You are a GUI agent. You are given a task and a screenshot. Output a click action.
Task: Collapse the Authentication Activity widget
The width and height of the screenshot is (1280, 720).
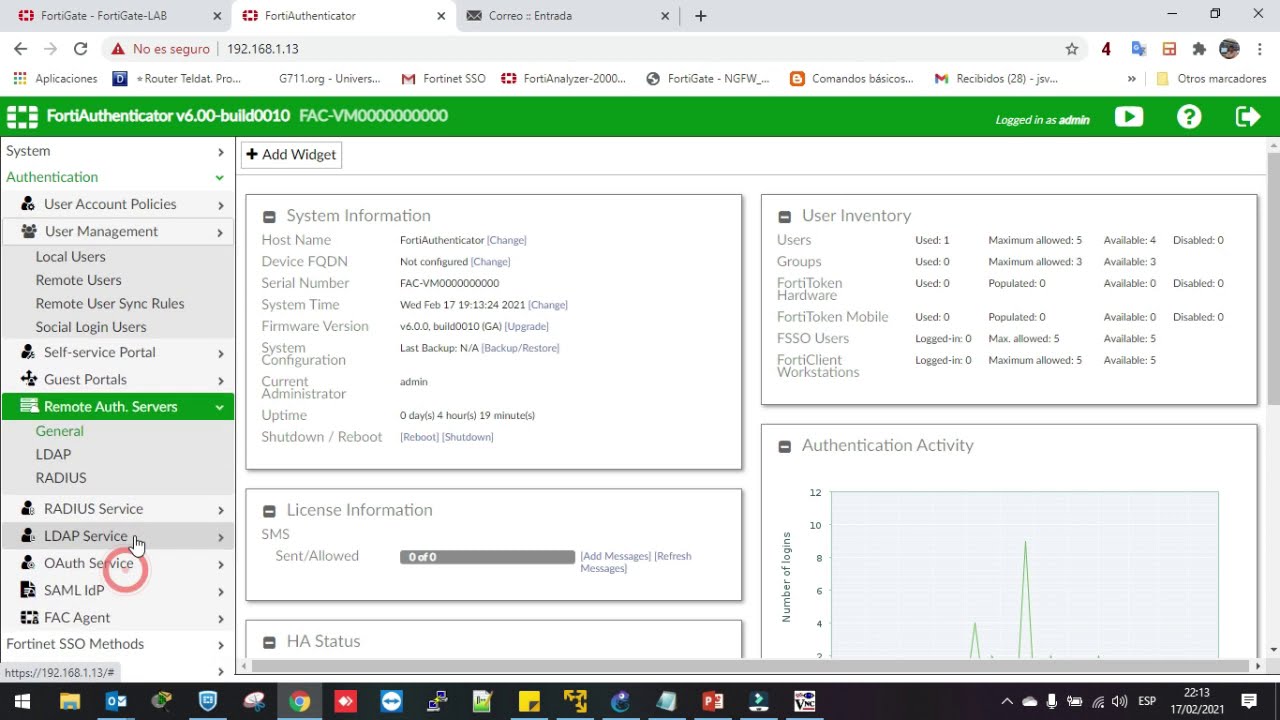pos(784,447)
